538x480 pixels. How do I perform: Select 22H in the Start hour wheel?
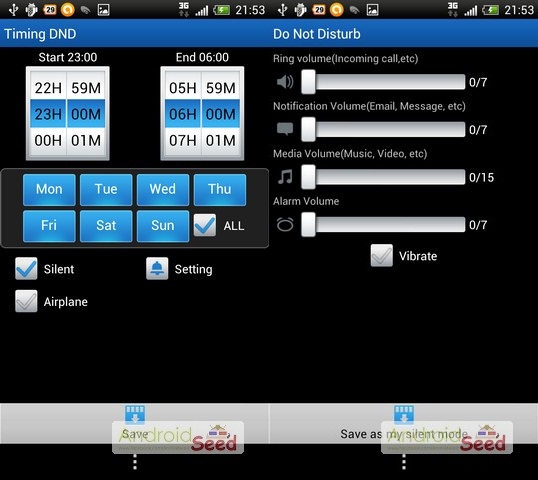tap(48, 88)
